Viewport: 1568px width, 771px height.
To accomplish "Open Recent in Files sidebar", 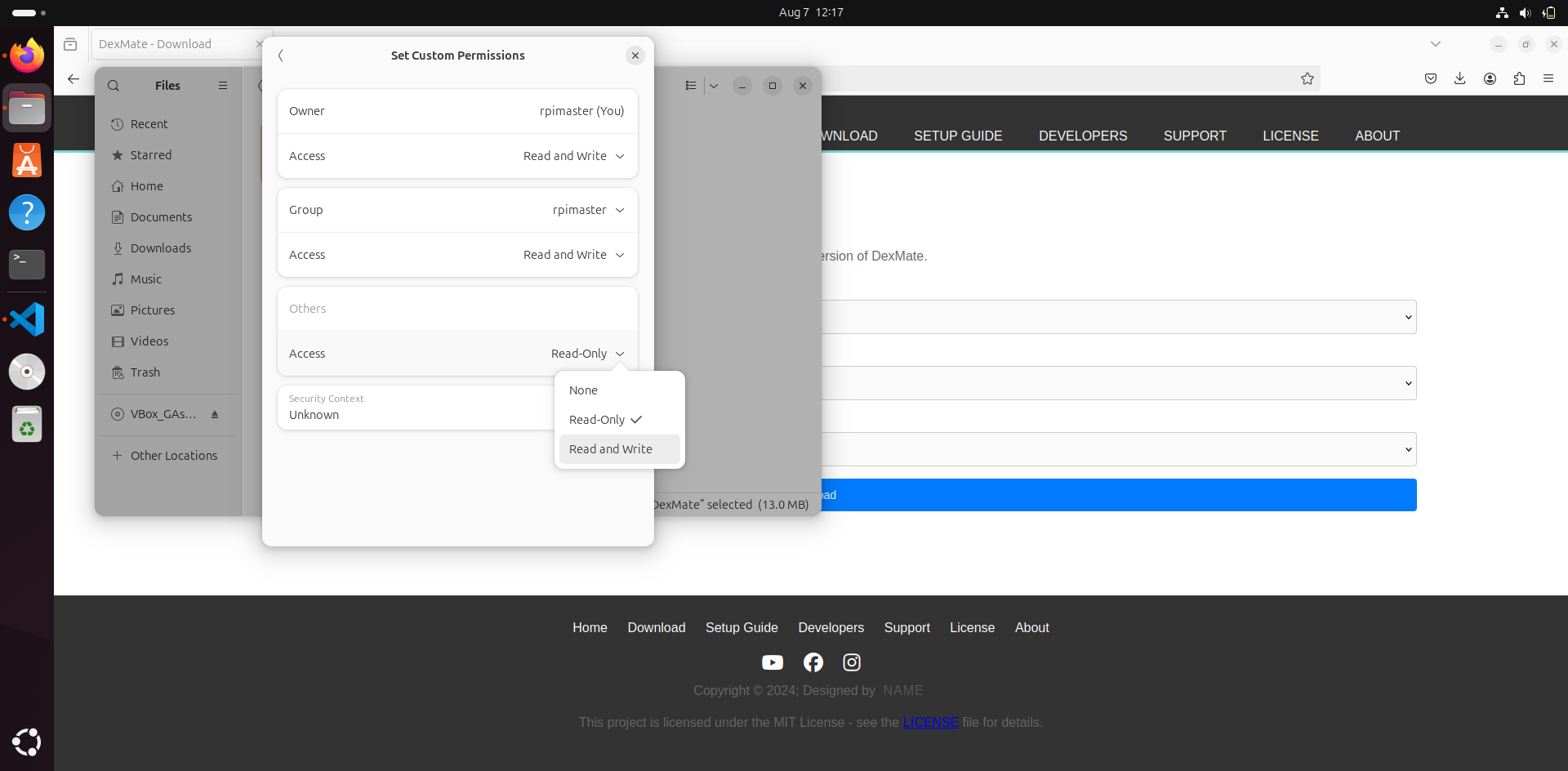I will click(x=168, y=124).
